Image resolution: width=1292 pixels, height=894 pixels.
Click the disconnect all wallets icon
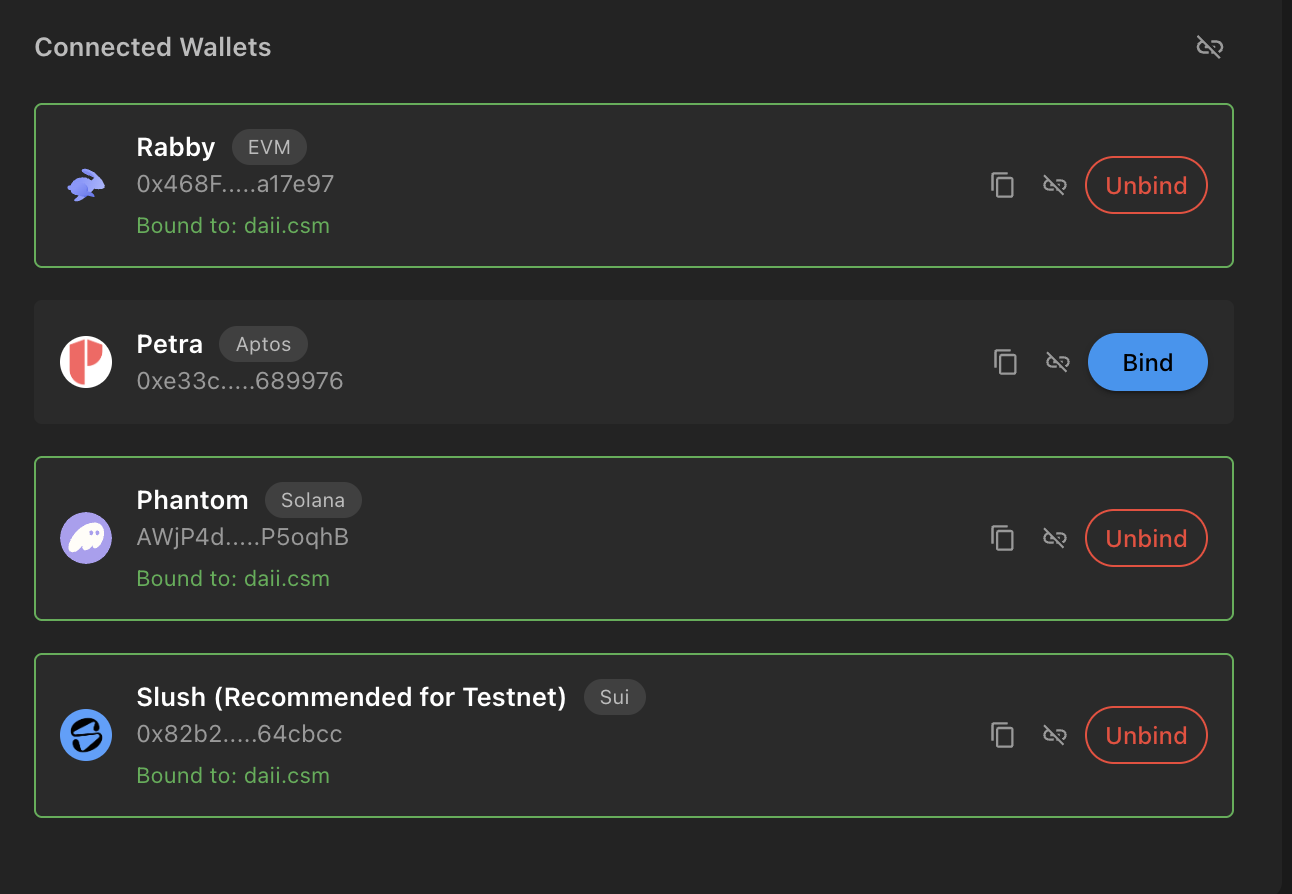point(1210,47)
